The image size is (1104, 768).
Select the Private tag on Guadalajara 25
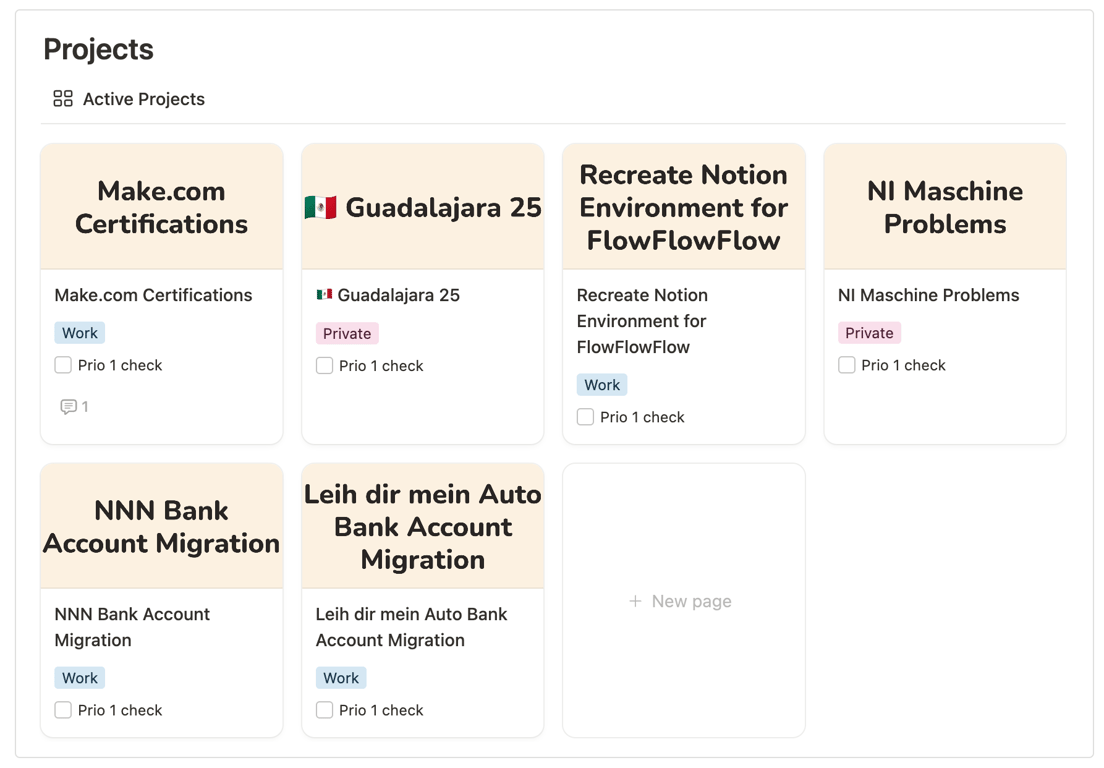(346, 333)
